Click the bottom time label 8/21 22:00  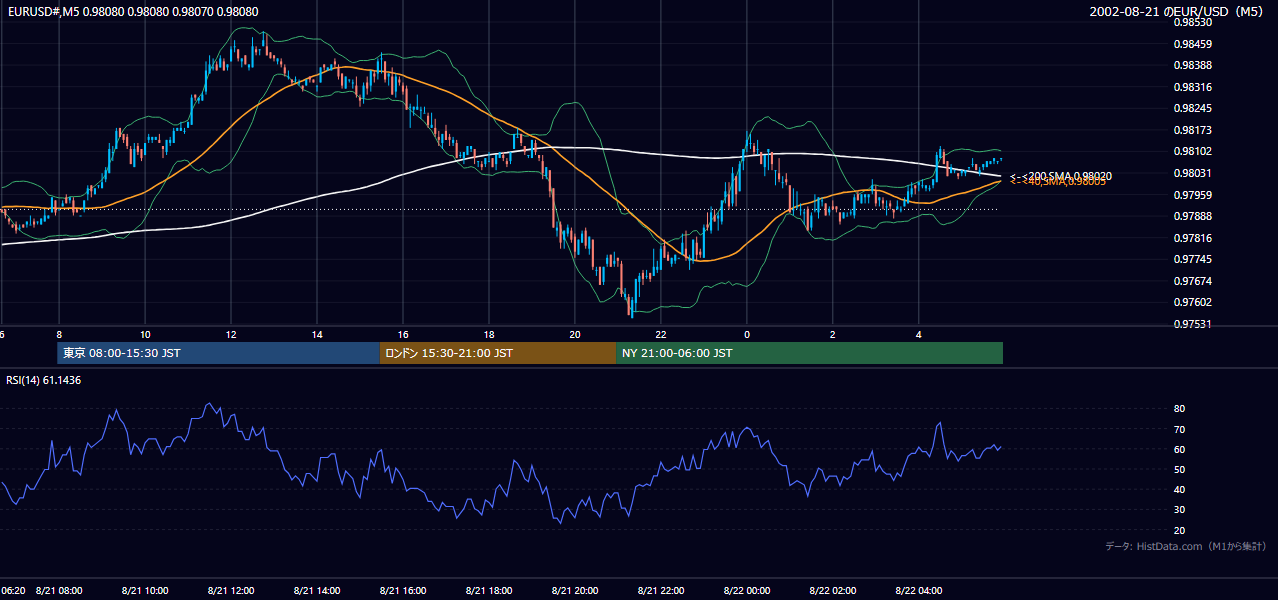point(661,591)
